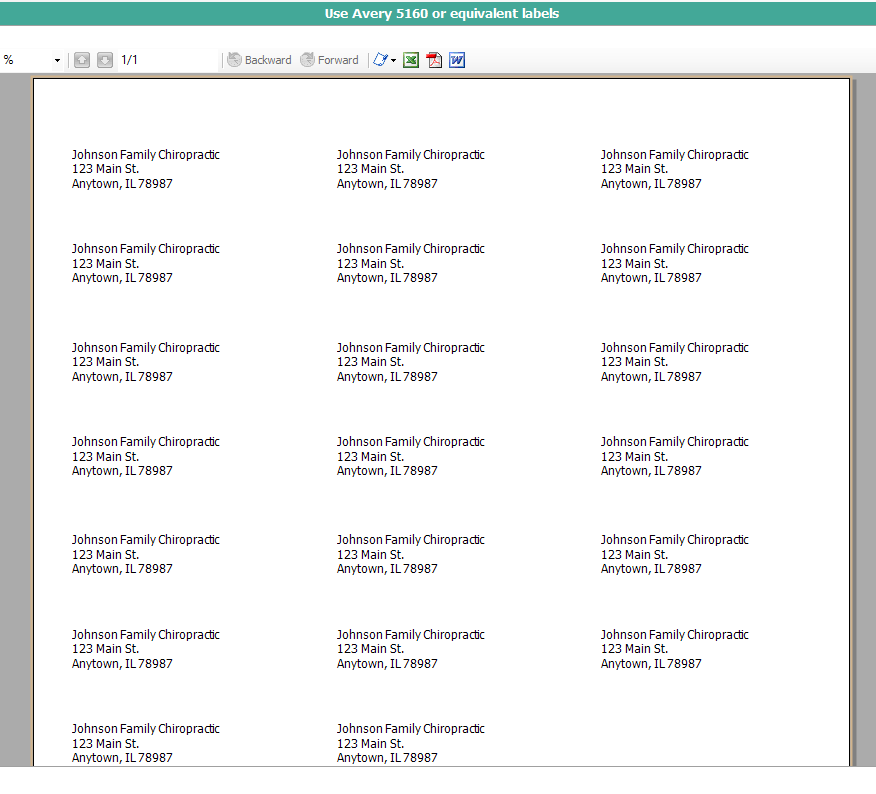Go to the next page arrow

coord(105,60)
